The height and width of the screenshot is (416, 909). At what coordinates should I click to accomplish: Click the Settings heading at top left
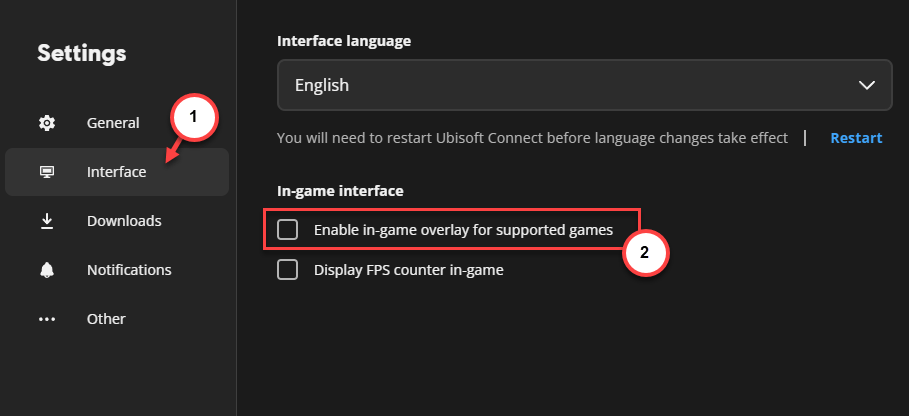click(82, 53)
